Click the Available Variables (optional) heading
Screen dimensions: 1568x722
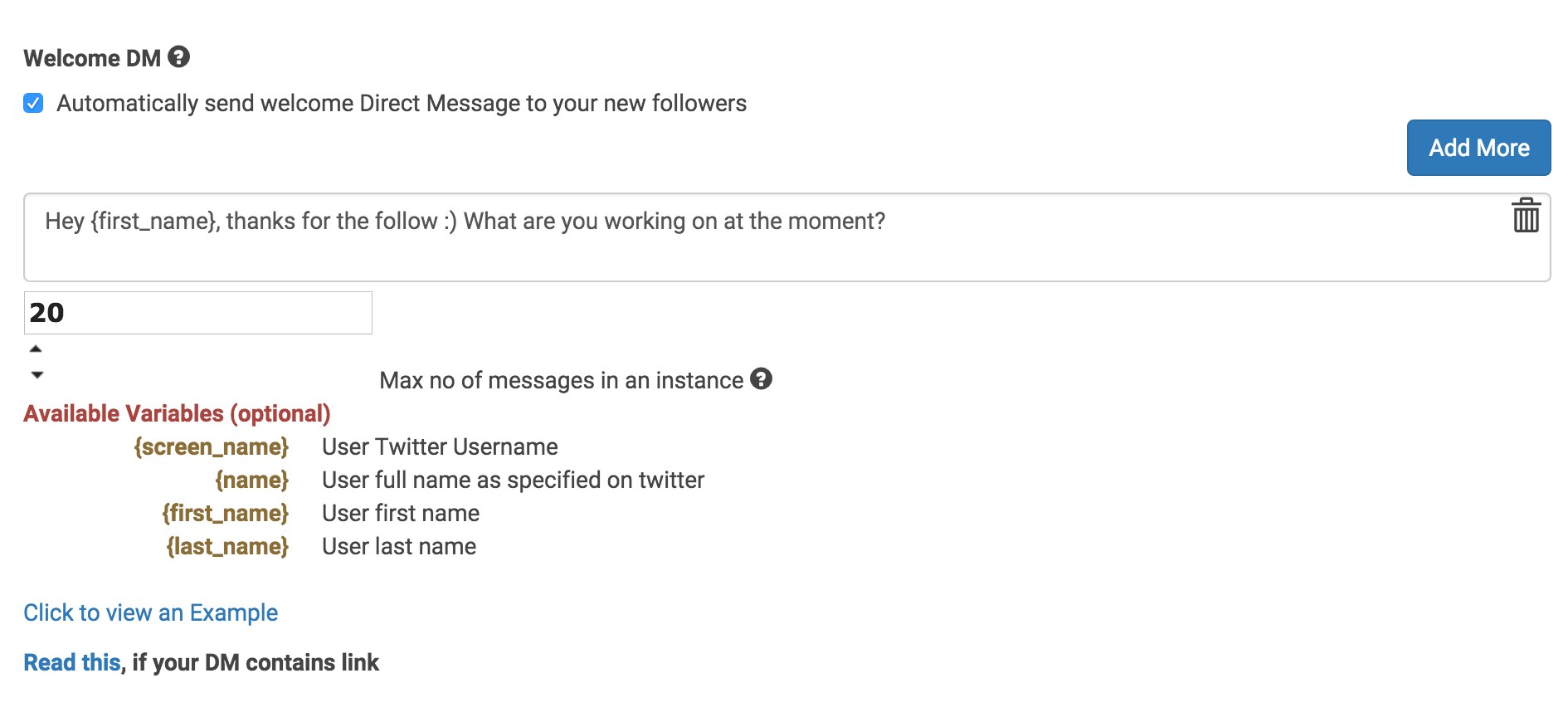coord(177,413)
